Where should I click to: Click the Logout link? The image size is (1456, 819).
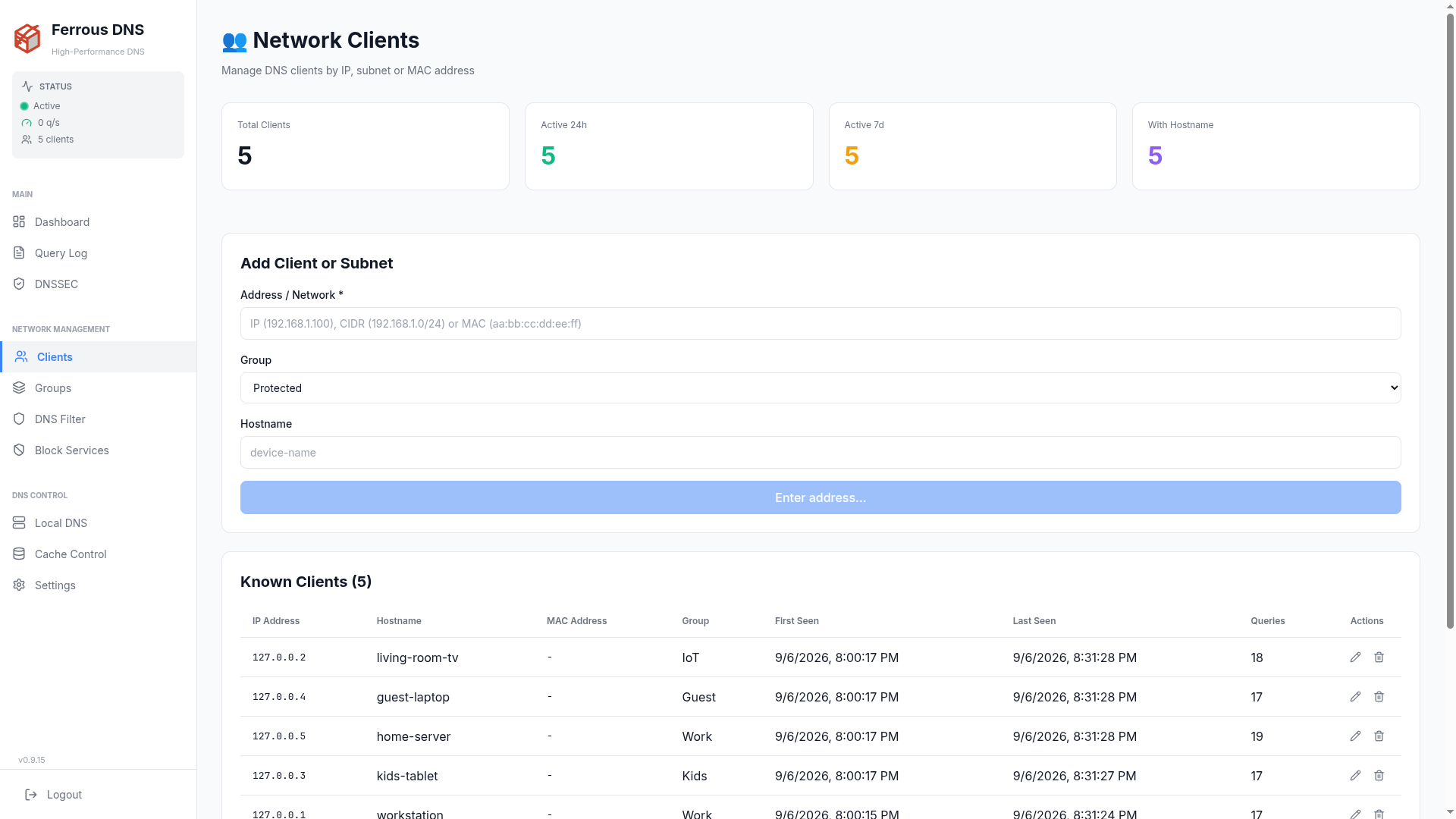pyautogui.click(x=64, y=795)
